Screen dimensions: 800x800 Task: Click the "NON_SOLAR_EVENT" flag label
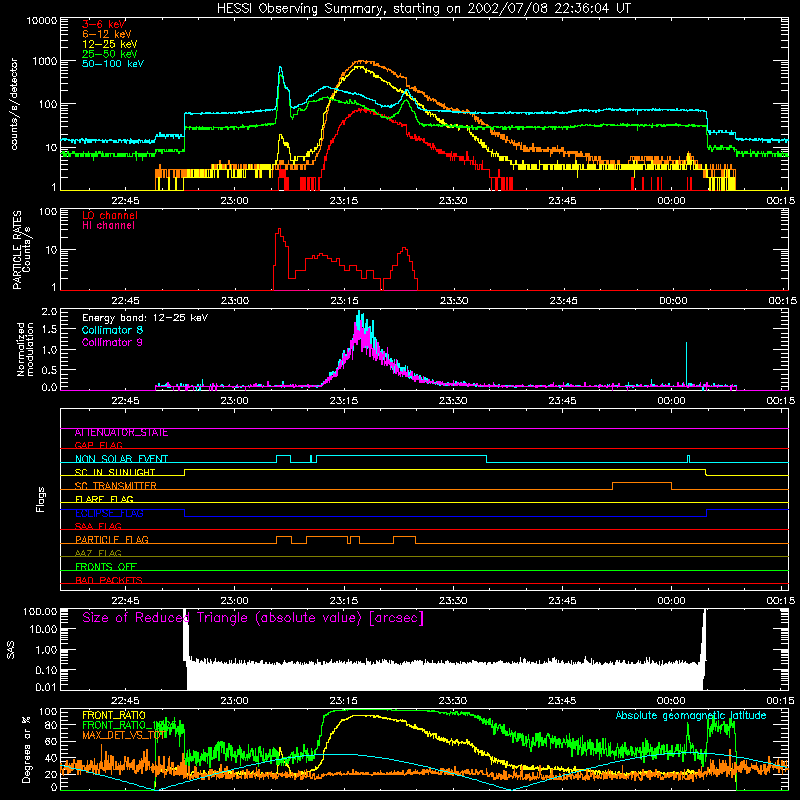tap(121, 459)
